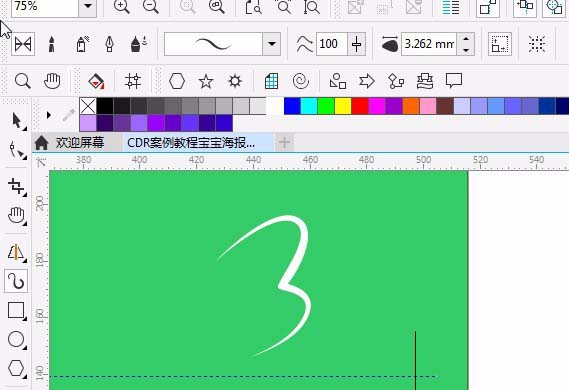This screenshot has height=390, width=569.
Task: Click the freehand smoothing value 100
Action: coord(332,44)
